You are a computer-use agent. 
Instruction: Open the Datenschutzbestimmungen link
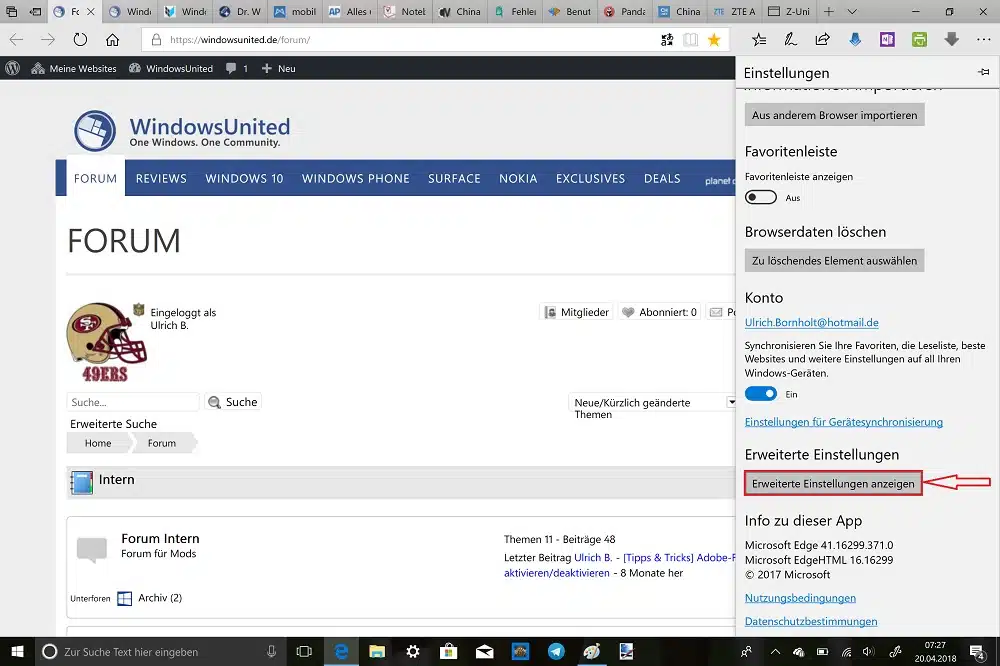tap(811, 621)
